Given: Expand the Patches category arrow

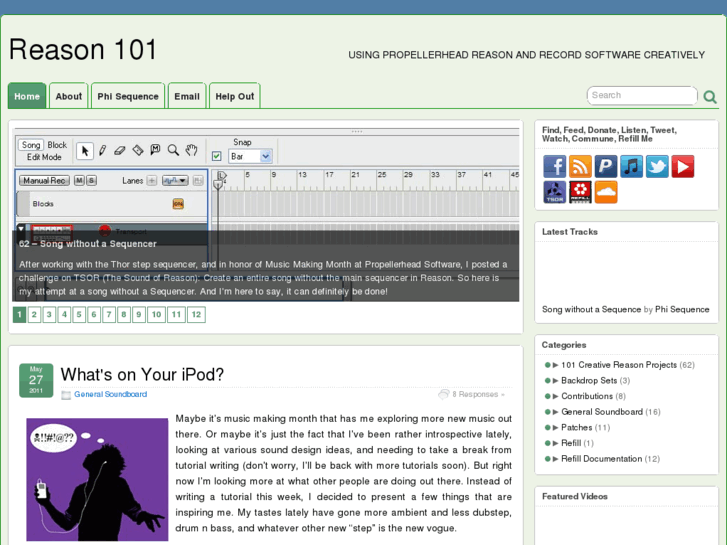Looking at the screenshot, I should [x=555, y=428].
